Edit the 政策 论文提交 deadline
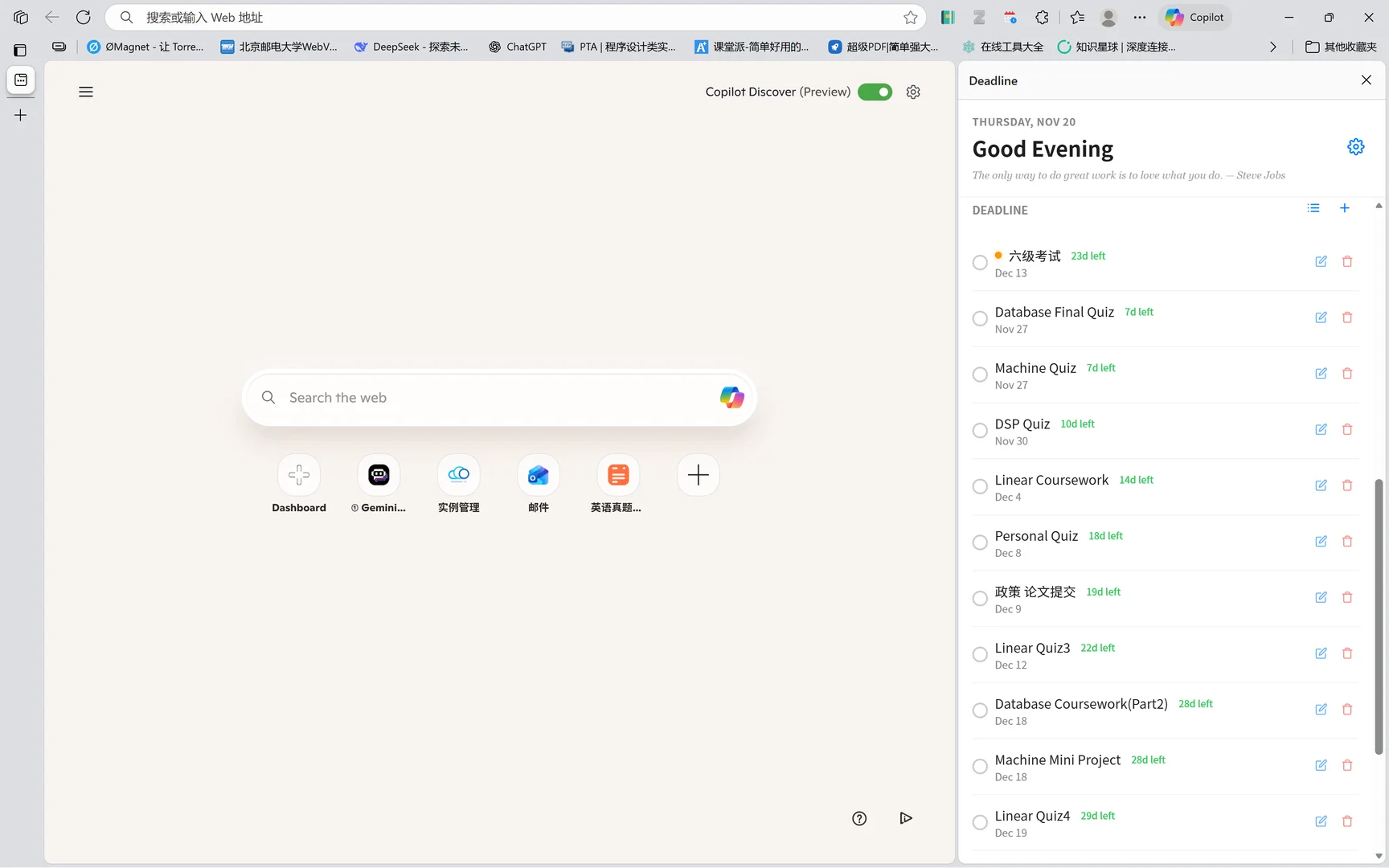Viewport: 1389px width, 868px height. tap(1321, 597)
